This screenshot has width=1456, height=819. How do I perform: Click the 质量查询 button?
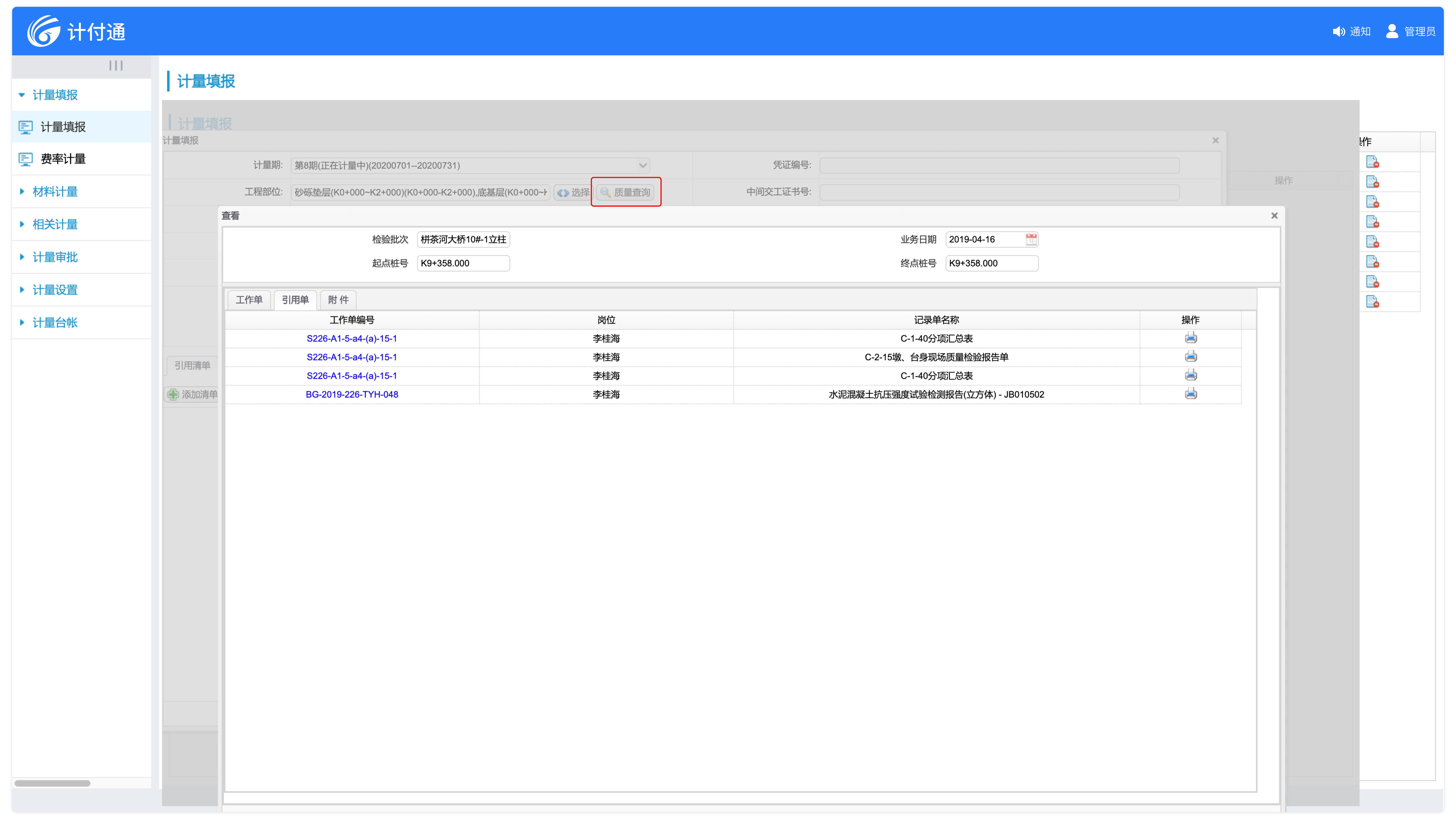point(625,192)
